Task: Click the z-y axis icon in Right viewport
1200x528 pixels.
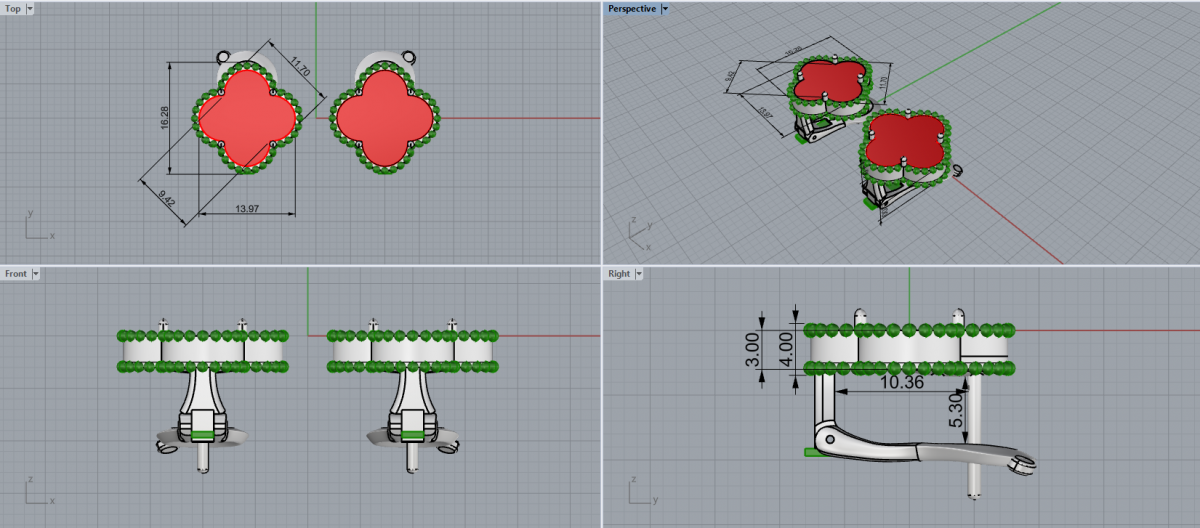Action: pyautogui.click(x=640, y=492)
